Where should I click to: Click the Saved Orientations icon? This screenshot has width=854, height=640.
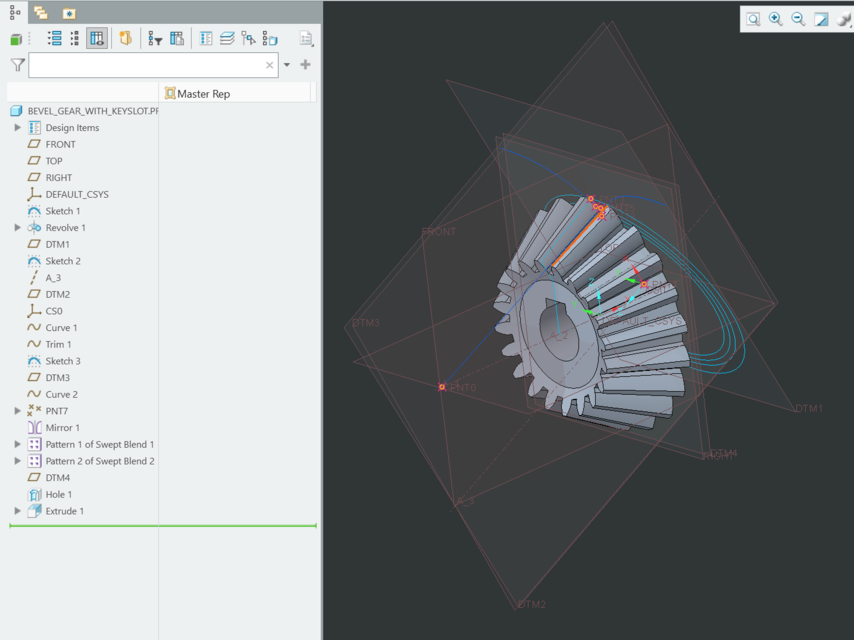pos(843,19)
